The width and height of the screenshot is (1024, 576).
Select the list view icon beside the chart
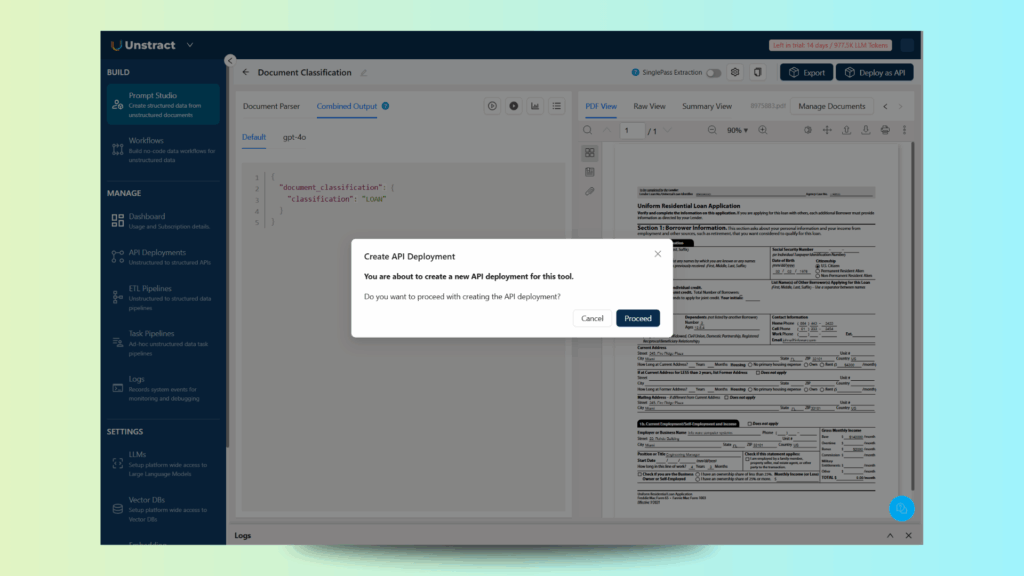click(x=557, y=106)
